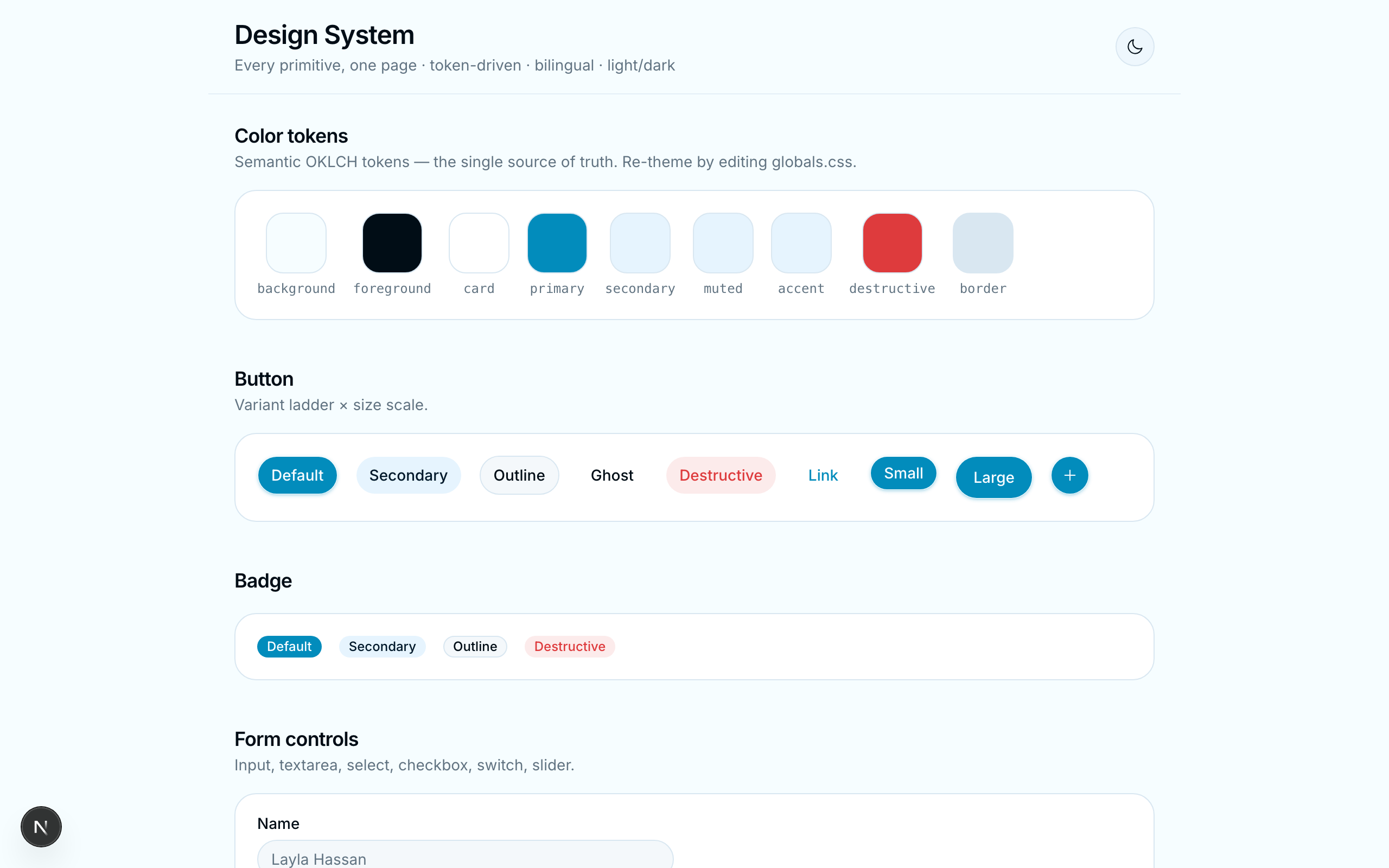
Task: Click the 'Variant ladder × size scale.' description
Action: (331, 405)
